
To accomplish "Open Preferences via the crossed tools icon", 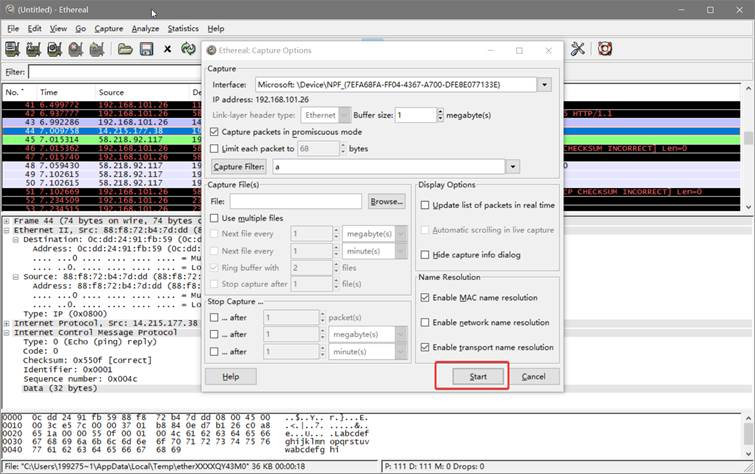I will click(578, 49).
